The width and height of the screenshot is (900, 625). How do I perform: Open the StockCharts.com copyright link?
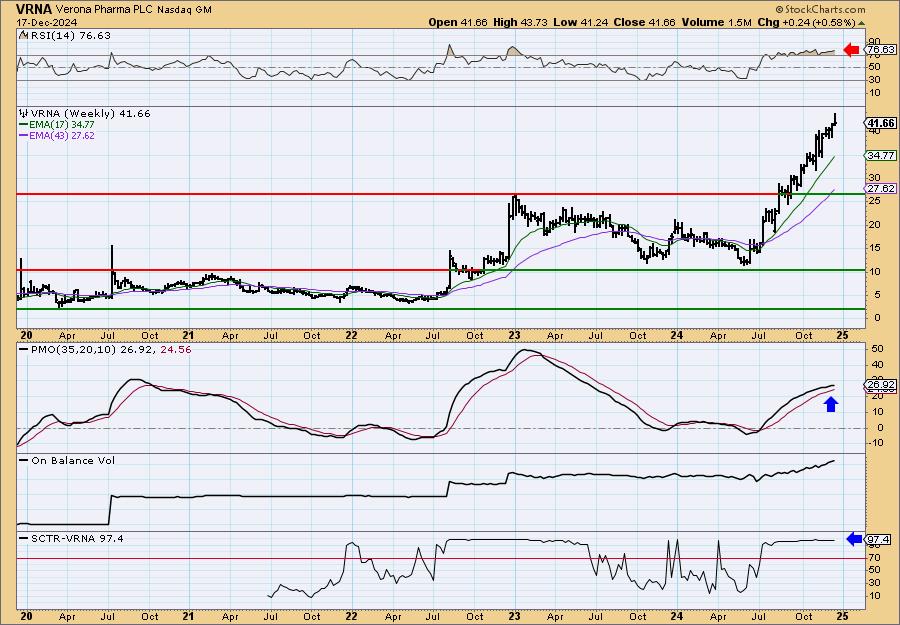pyautogui.click(x=820, y=9)
